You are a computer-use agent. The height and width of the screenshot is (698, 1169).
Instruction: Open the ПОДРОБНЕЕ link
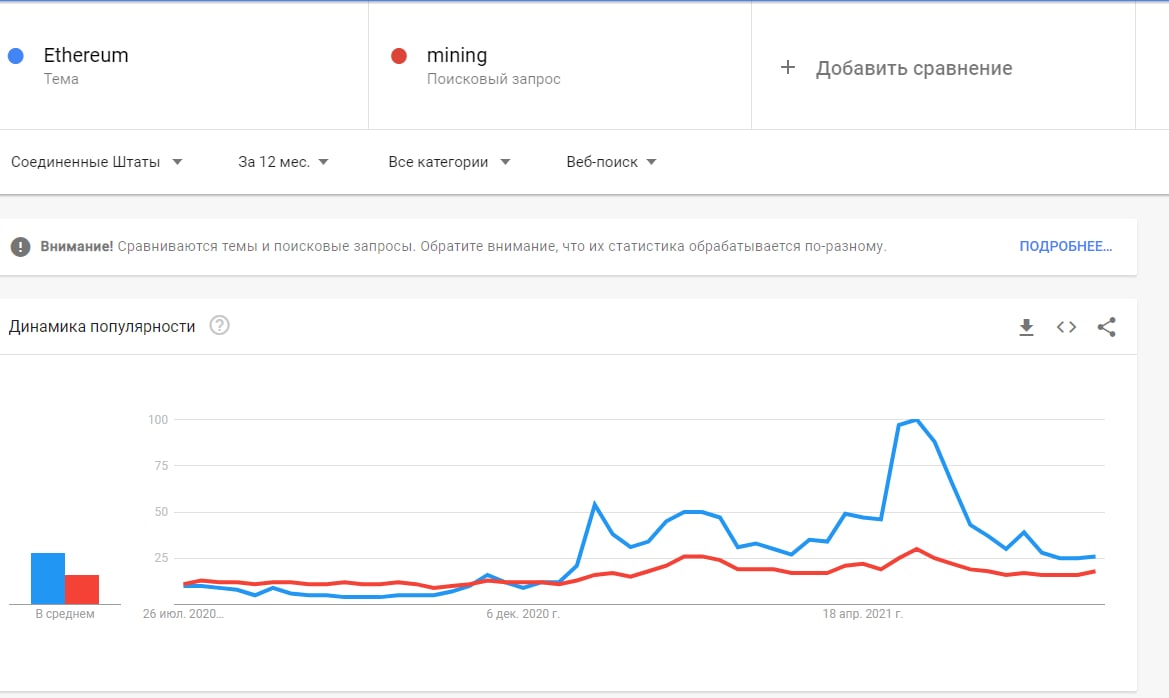(1065, 247)
